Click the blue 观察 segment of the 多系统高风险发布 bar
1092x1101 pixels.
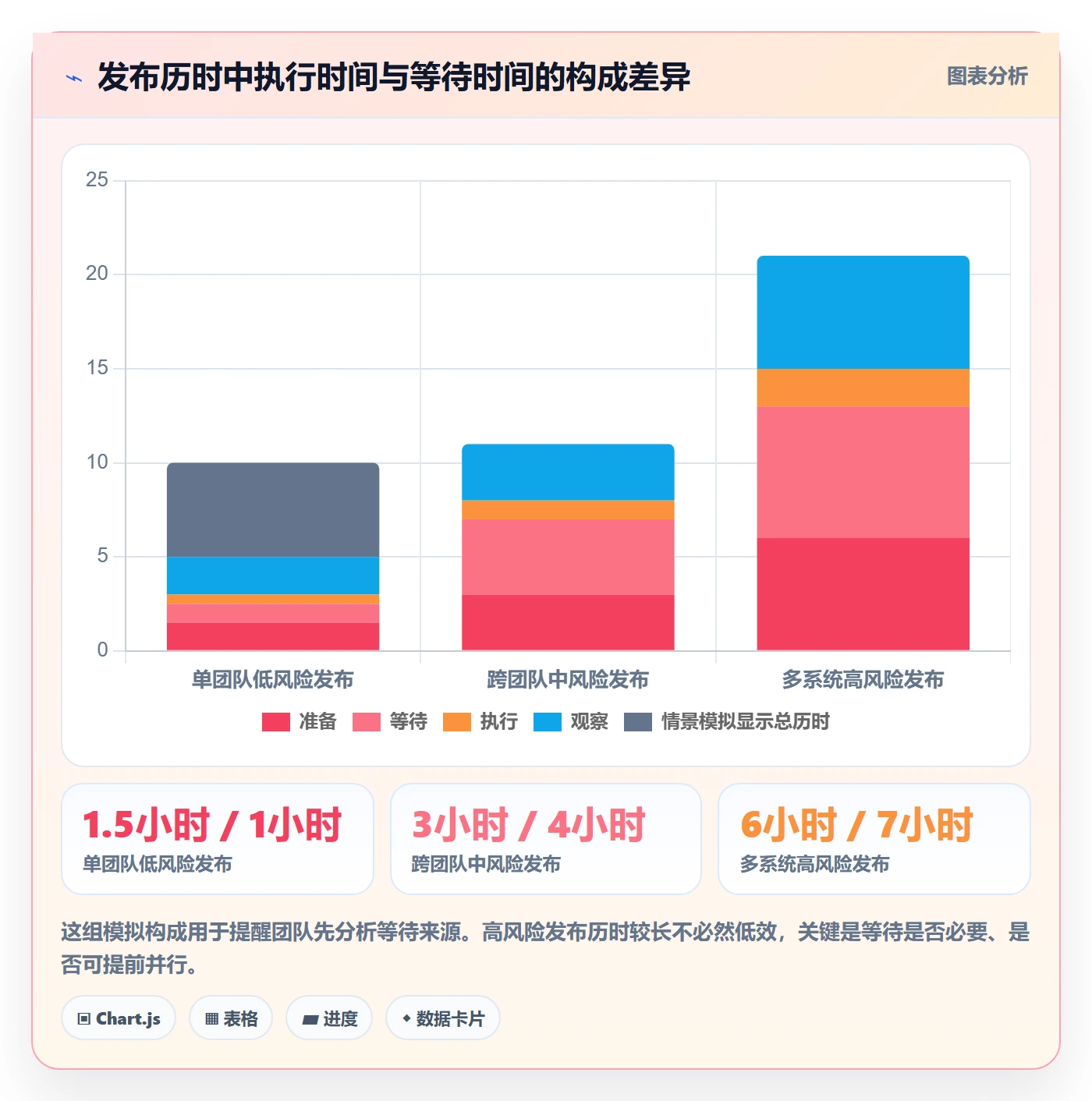click(x=863, y=313)
